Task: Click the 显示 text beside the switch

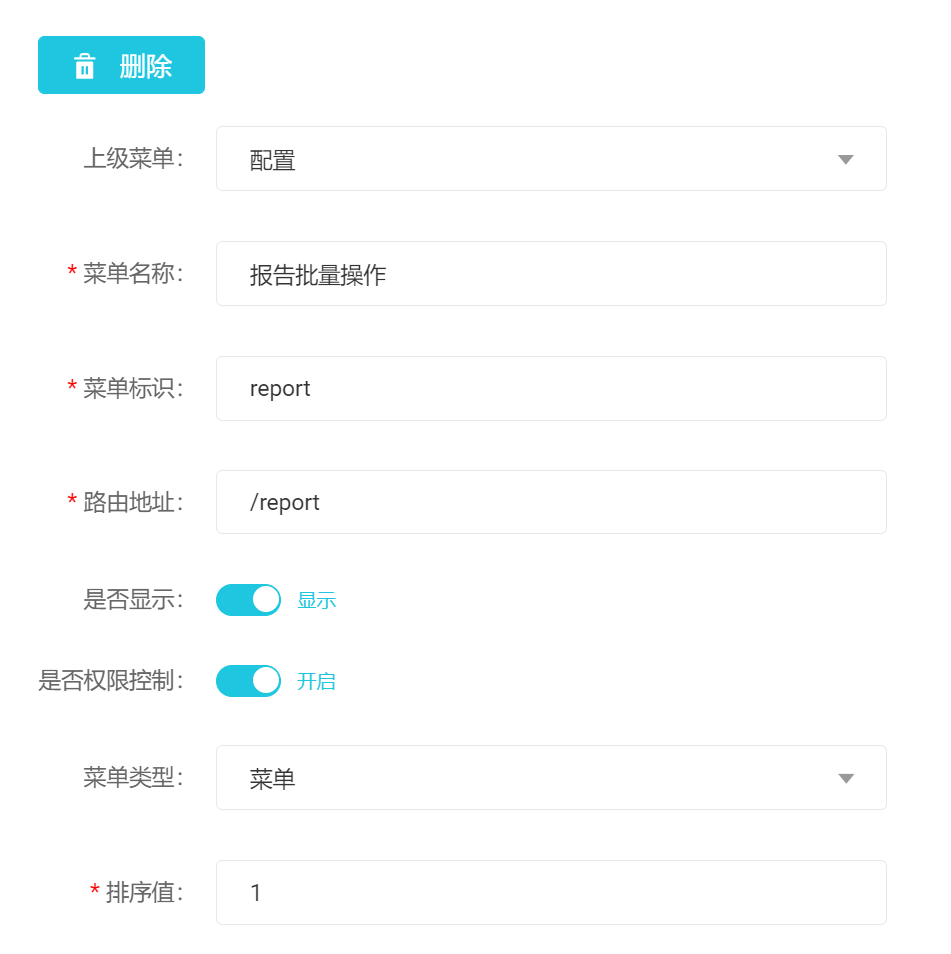Action: tap(316, 601)
